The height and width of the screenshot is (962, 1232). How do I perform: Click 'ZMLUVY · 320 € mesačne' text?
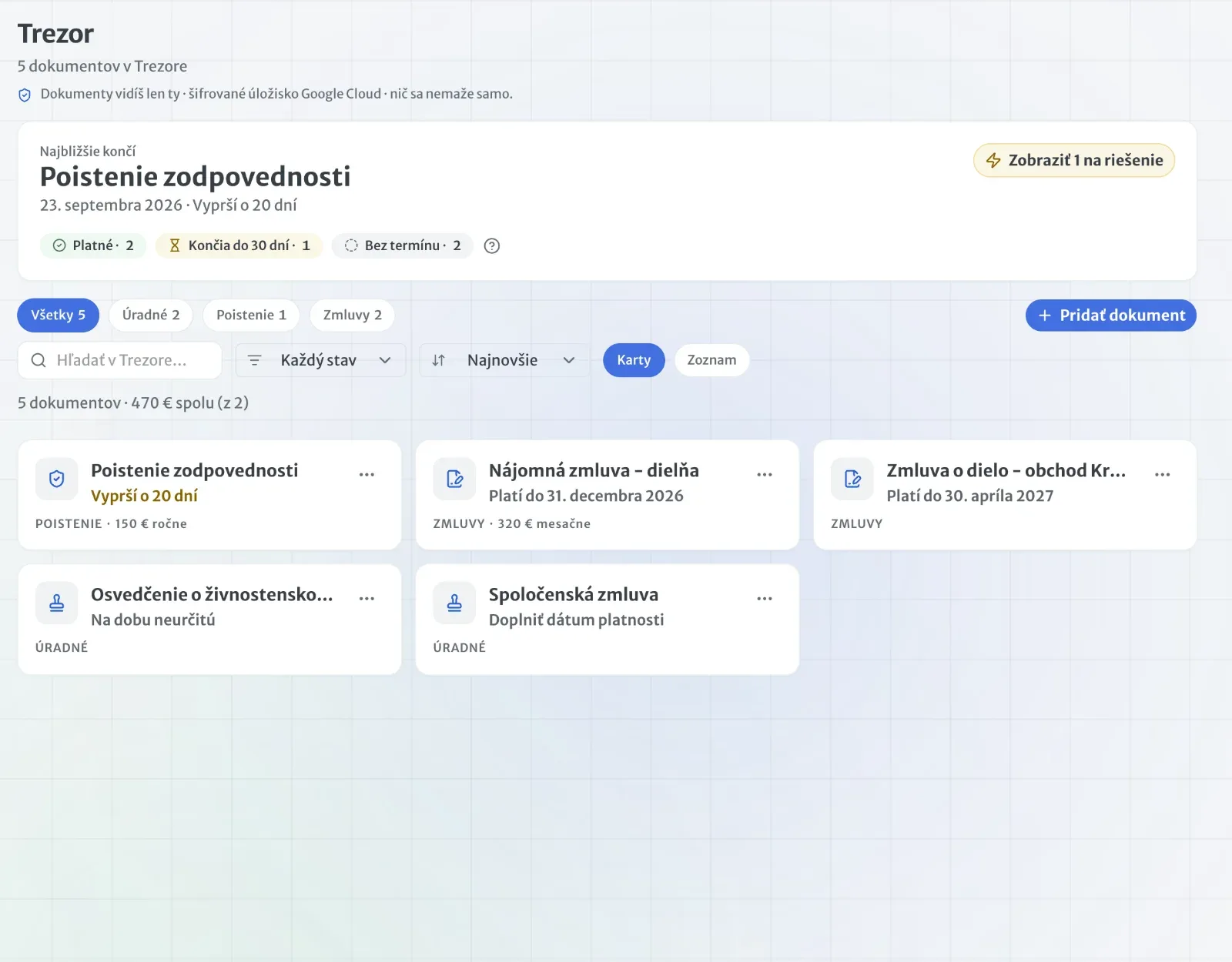(512, 523)
